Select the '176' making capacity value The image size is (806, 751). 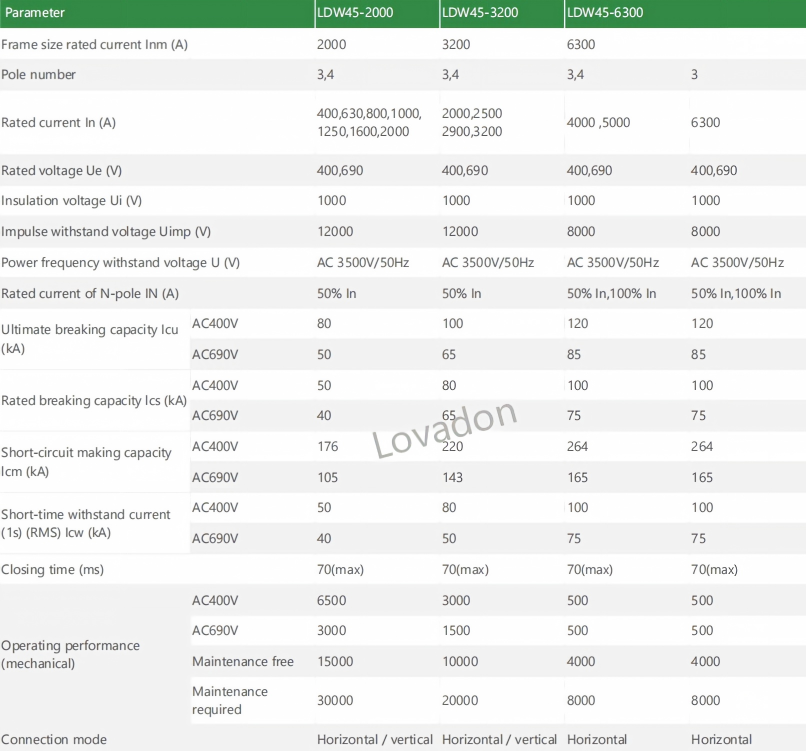(x=327, y=446)
